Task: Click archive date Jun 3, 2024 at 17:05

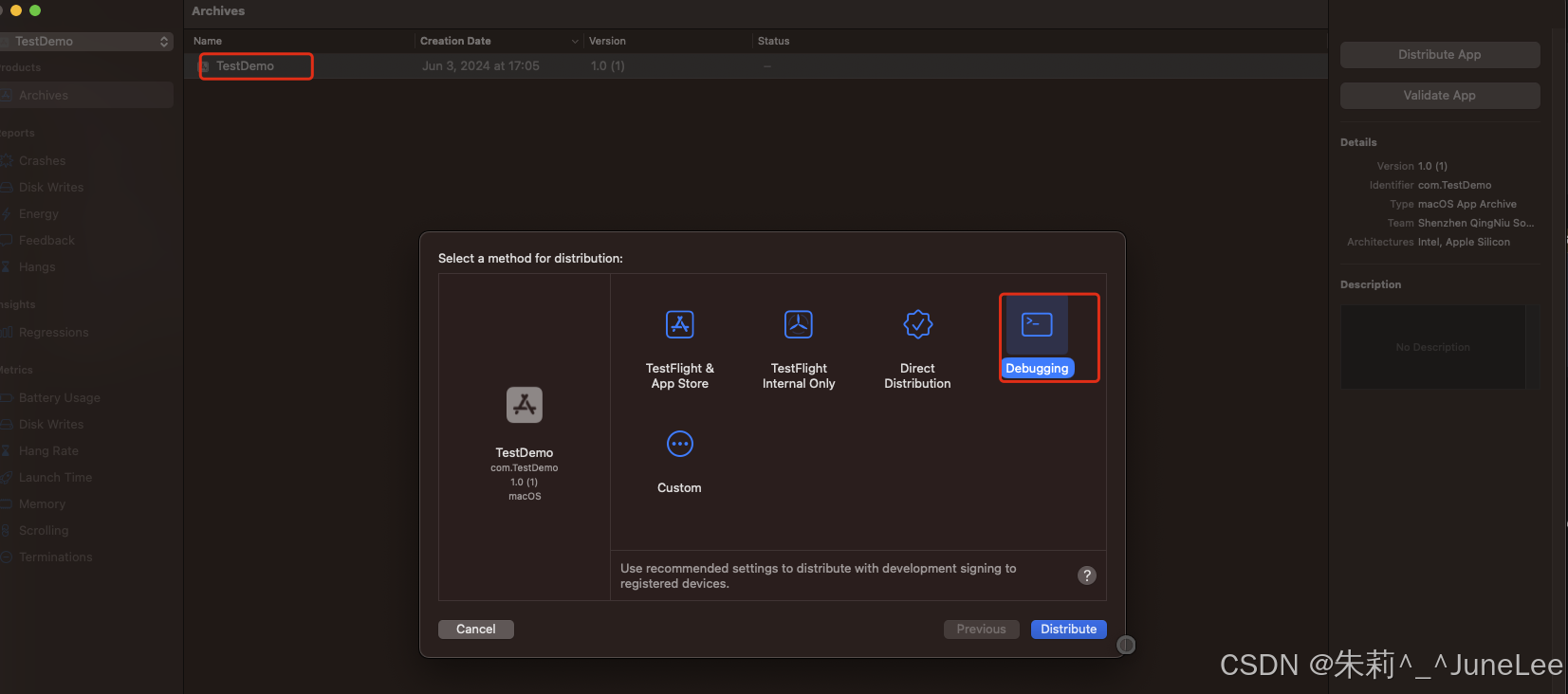Action: pos(481,66)
